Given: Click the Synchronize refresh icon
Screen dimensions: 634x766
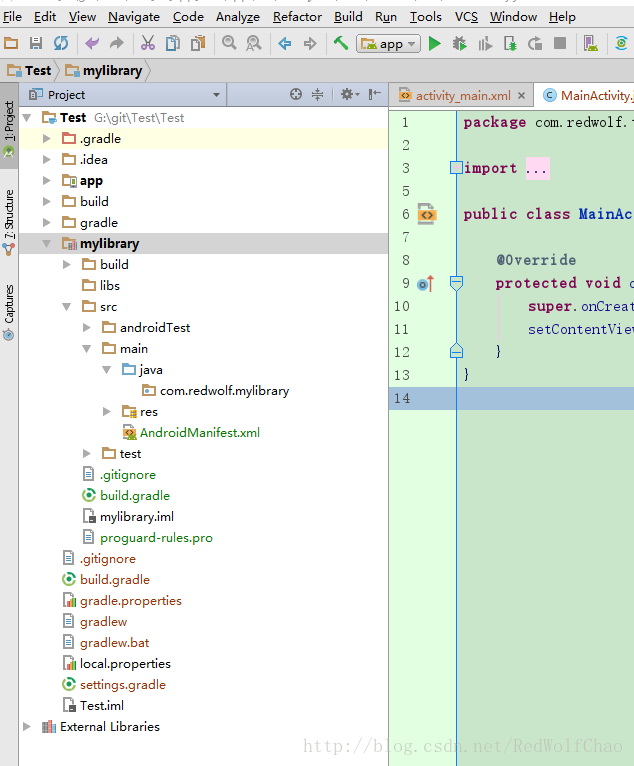Looking at the screenshot, I should click(x=61, y=43).
